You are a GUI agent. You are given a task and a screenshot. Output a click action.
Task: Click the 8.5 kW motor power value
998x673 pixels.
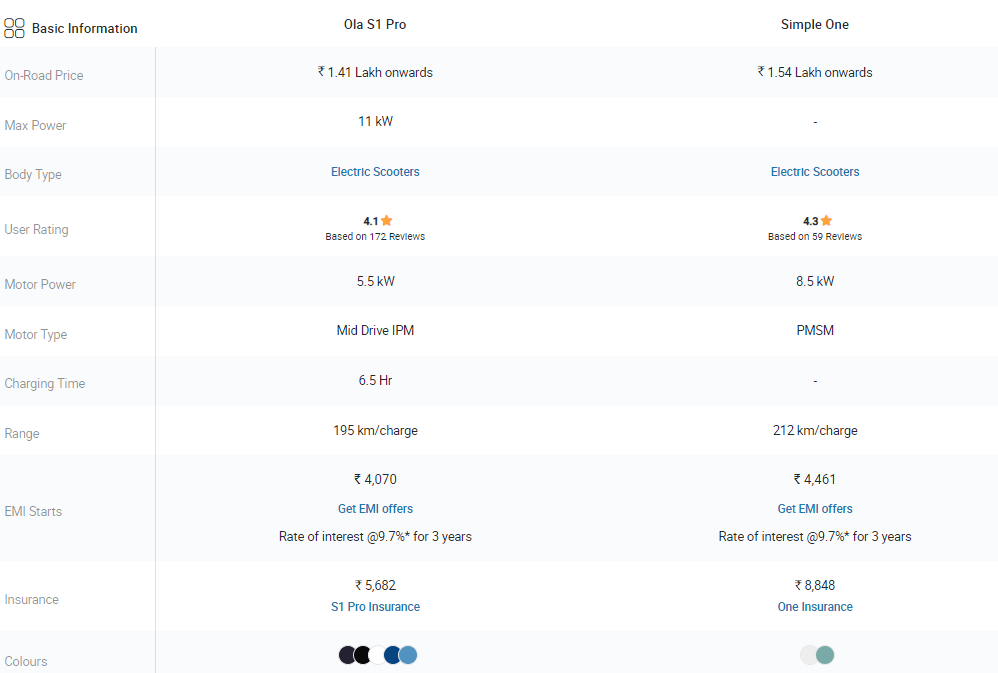pos(815,281)
